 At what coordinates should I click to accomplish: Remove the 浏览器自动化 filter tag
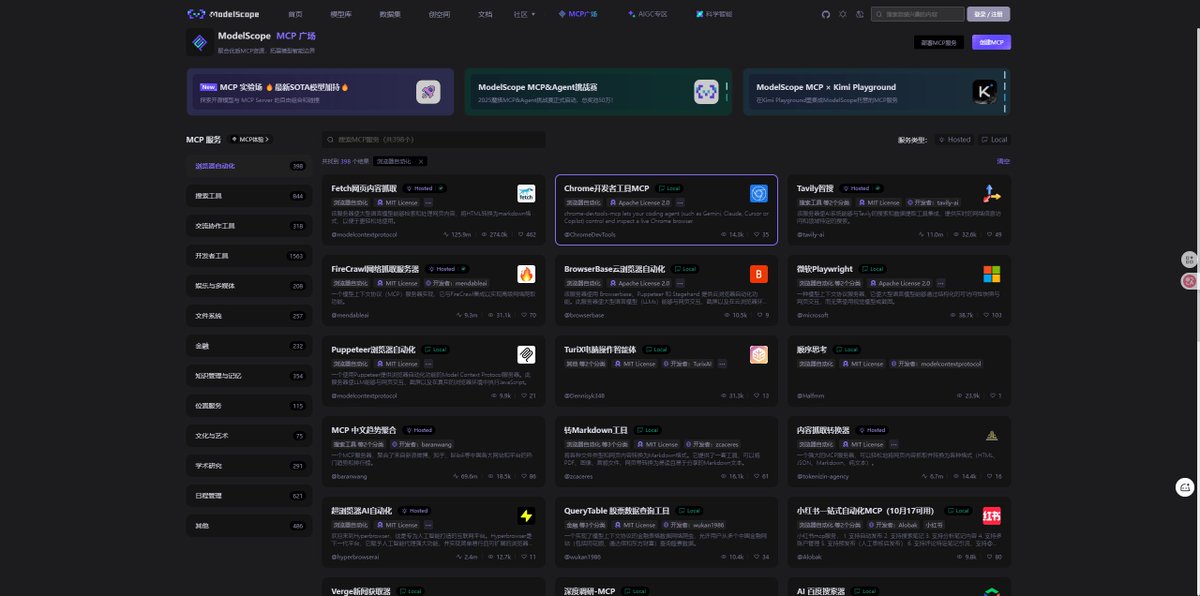click(x=420, y=161)
